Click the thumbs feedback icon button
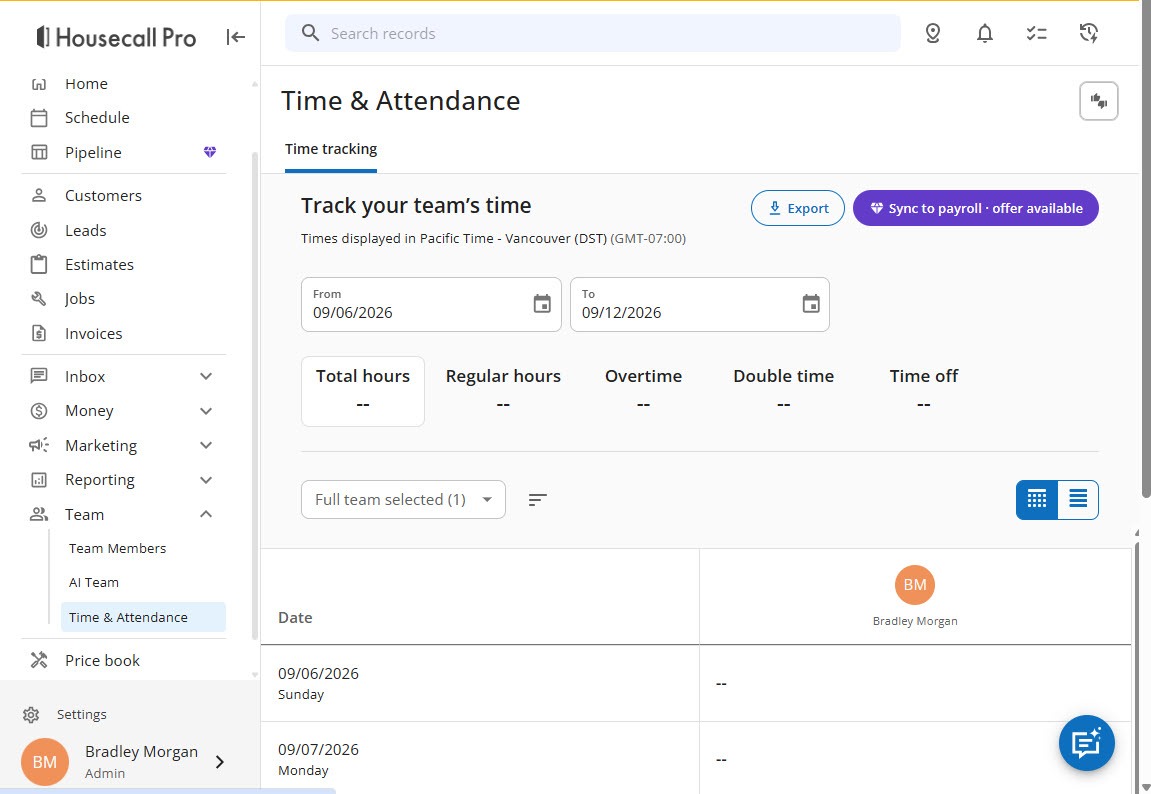The width and height of the screenshot is (1151, 794). point(1098,101)
